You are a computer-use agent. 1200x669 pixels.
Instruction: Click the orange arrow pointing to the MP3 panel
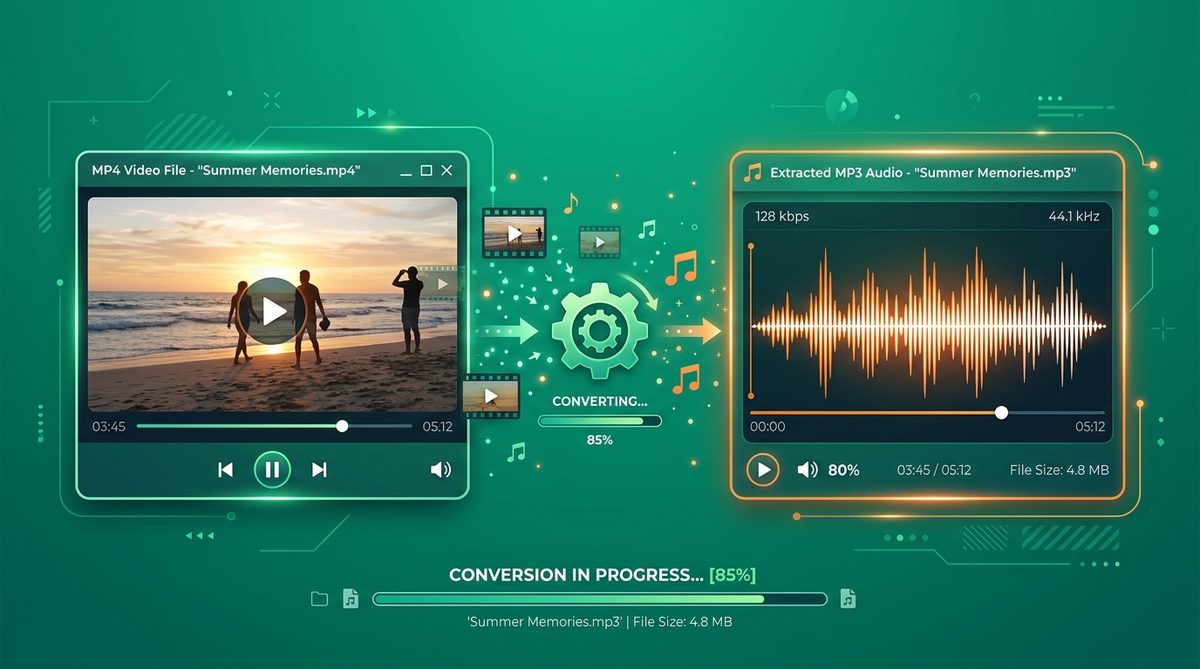[693, 331]
